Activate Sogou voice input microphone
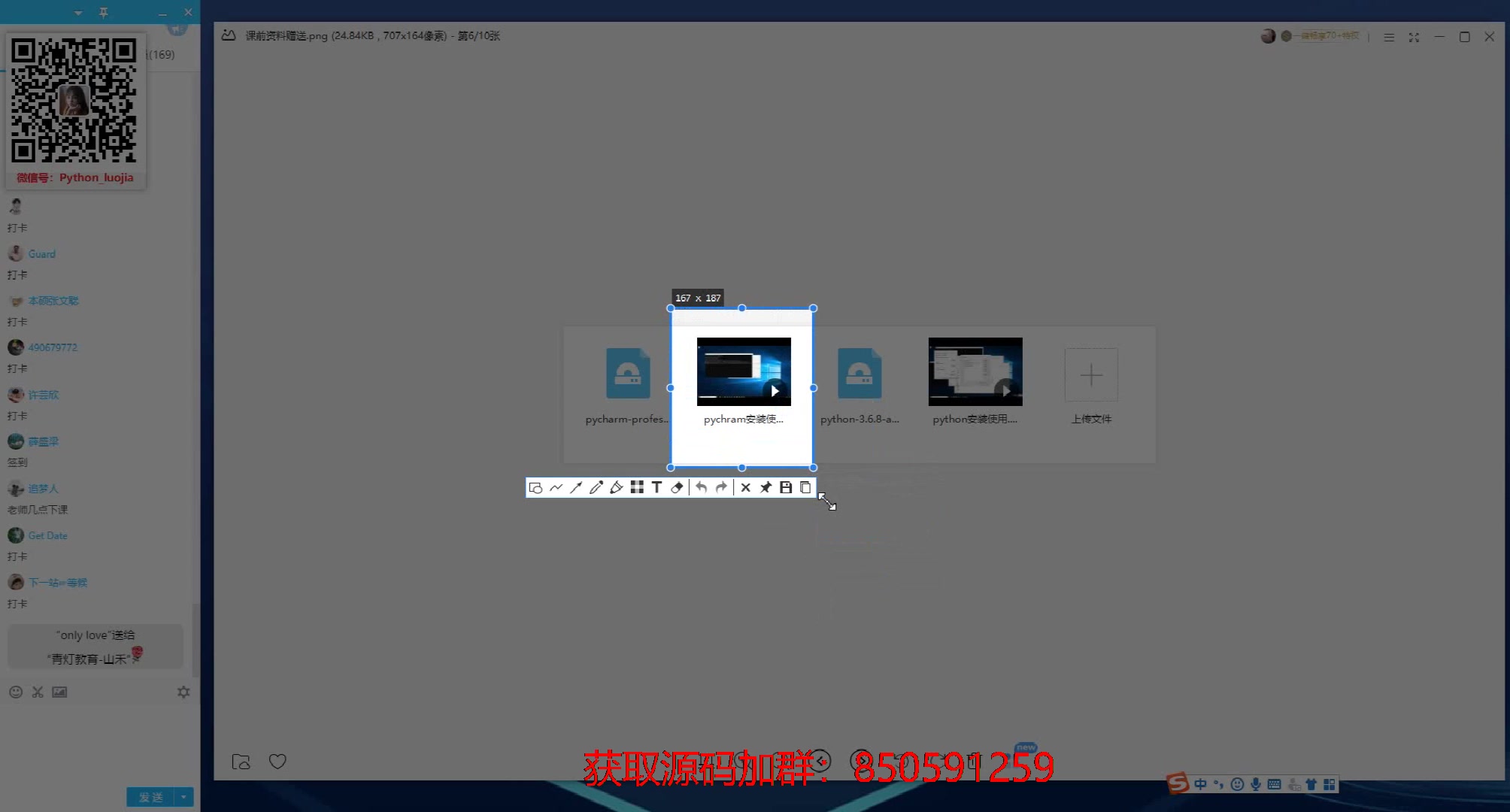 (x=1256, y=784)
